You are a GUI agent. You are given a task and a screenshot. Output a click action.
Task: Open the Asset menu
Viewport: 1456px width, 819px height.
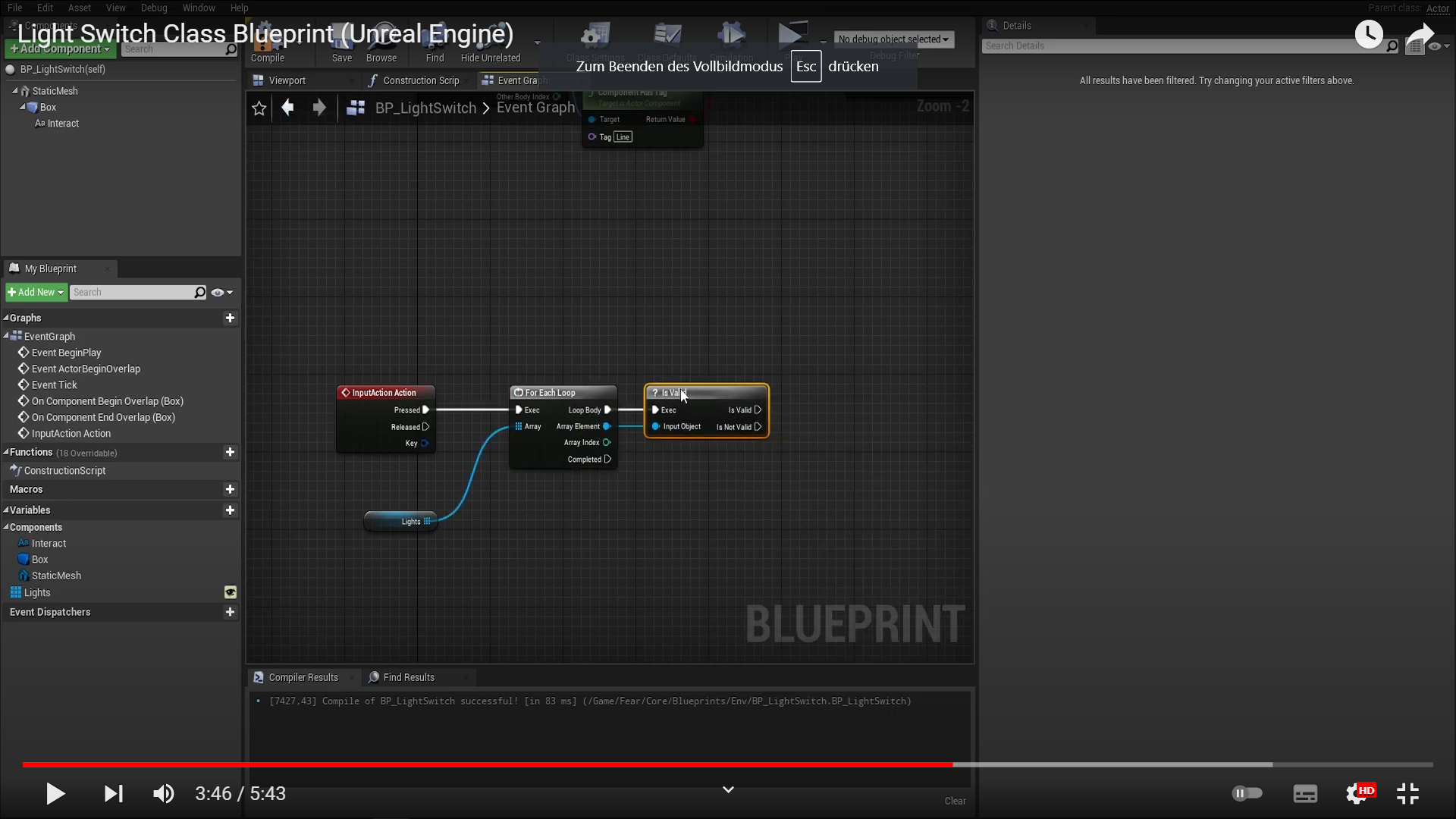tap(80, 8)
